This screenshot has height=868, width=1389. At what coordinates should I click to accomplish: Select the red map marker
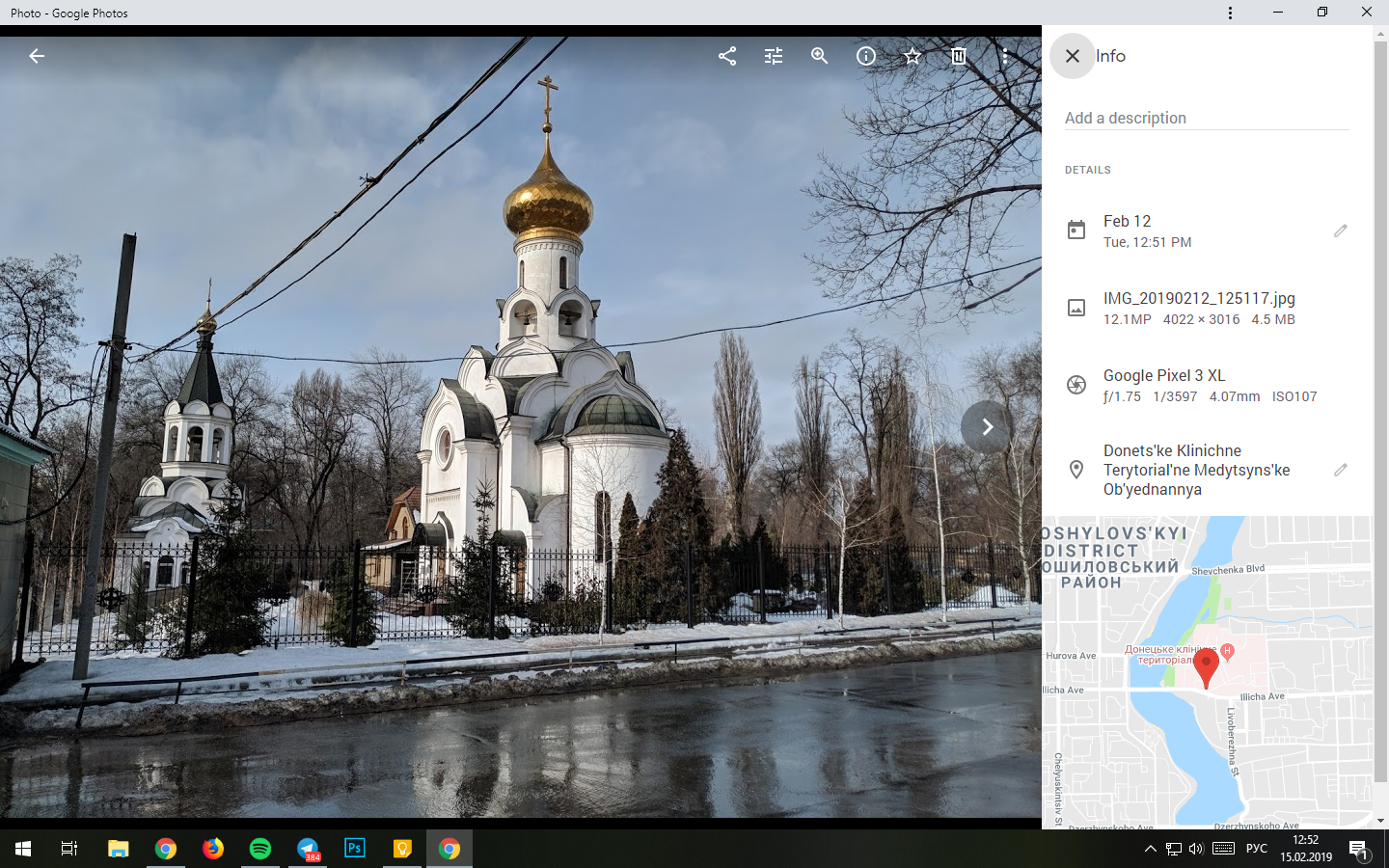click(x=1206, y=667)
